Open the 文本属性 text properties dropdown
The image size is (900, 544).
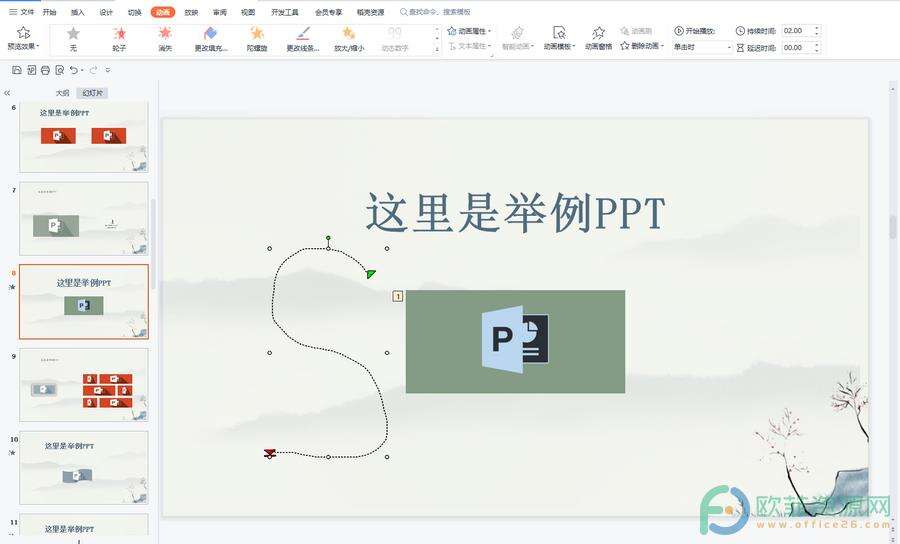coord(469,46)
